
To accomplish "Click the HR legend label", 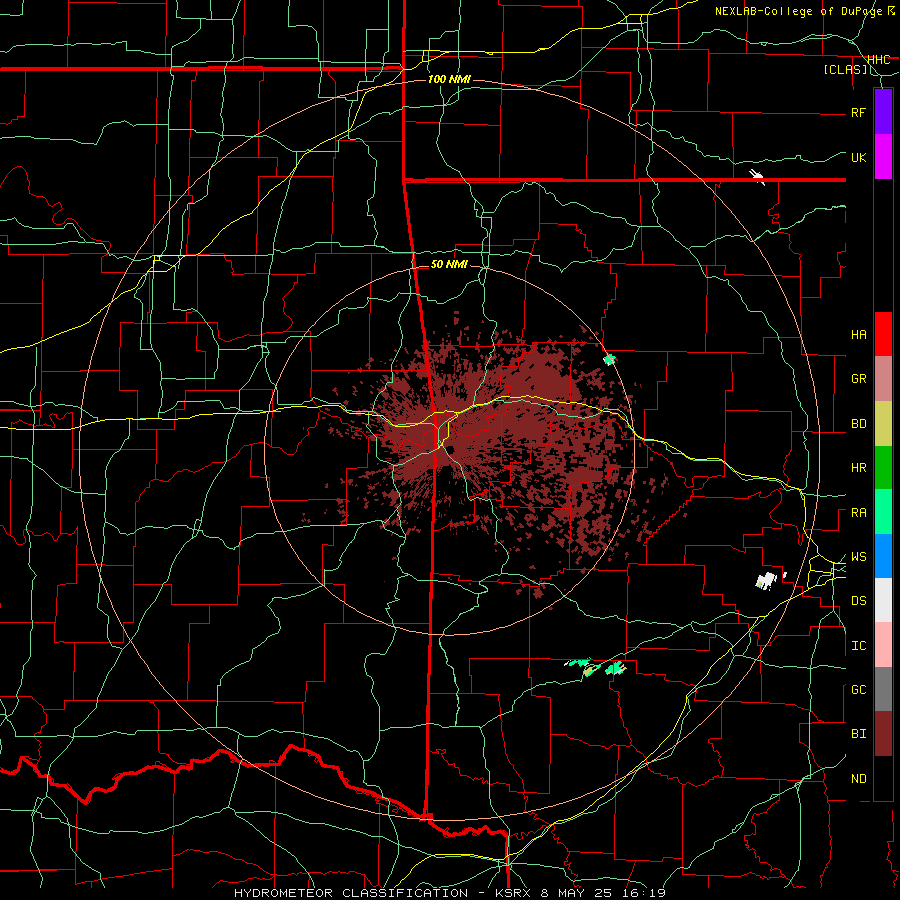I will coord(858,468).
